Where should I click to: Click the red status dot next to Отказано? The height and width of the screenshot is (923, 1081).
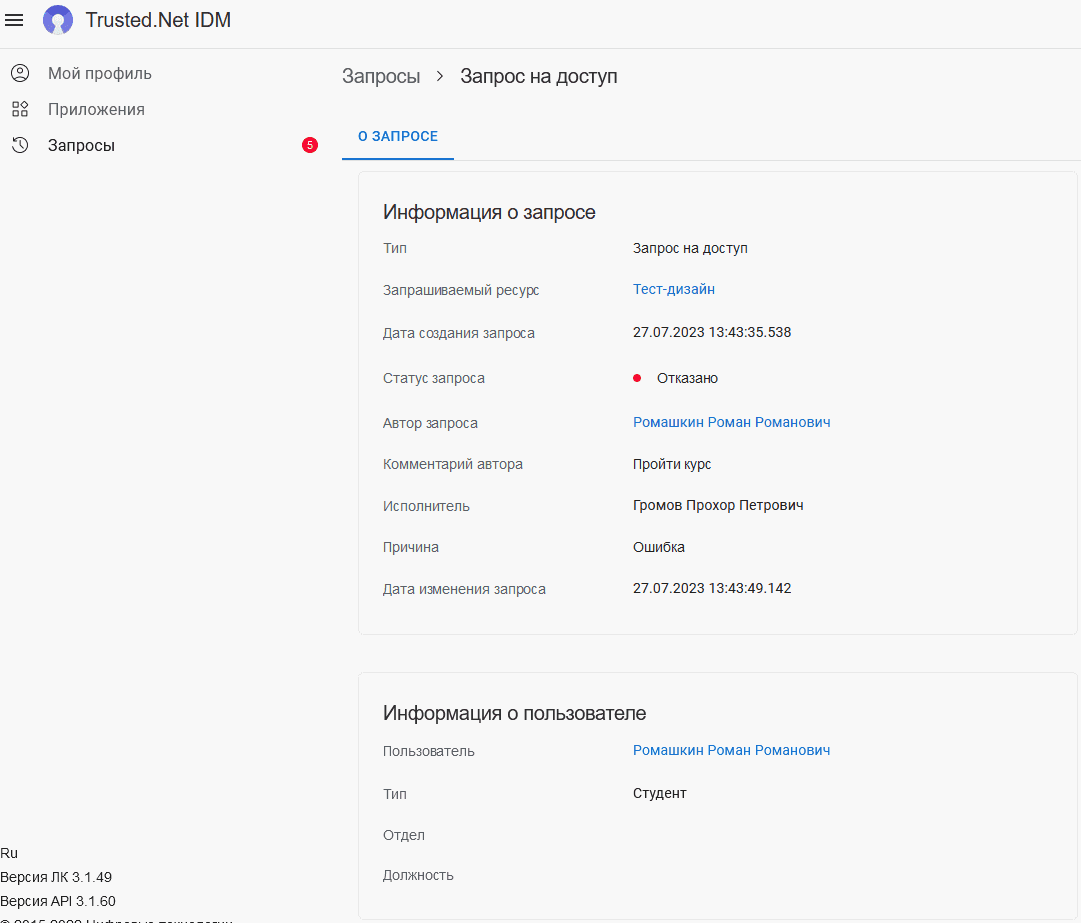coord(637,378)
